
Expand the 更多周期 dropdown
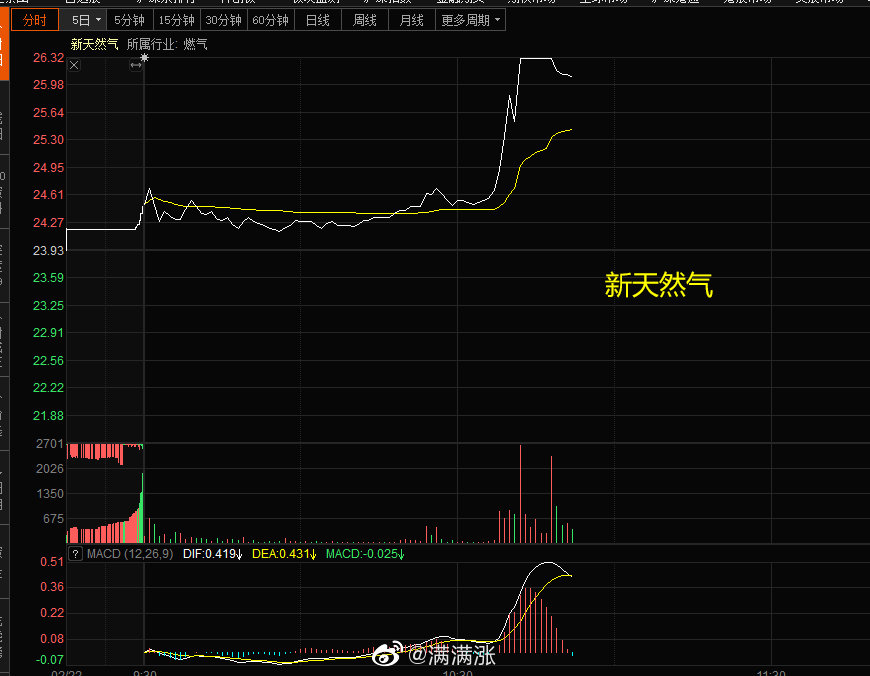click(x=470, y=21)
